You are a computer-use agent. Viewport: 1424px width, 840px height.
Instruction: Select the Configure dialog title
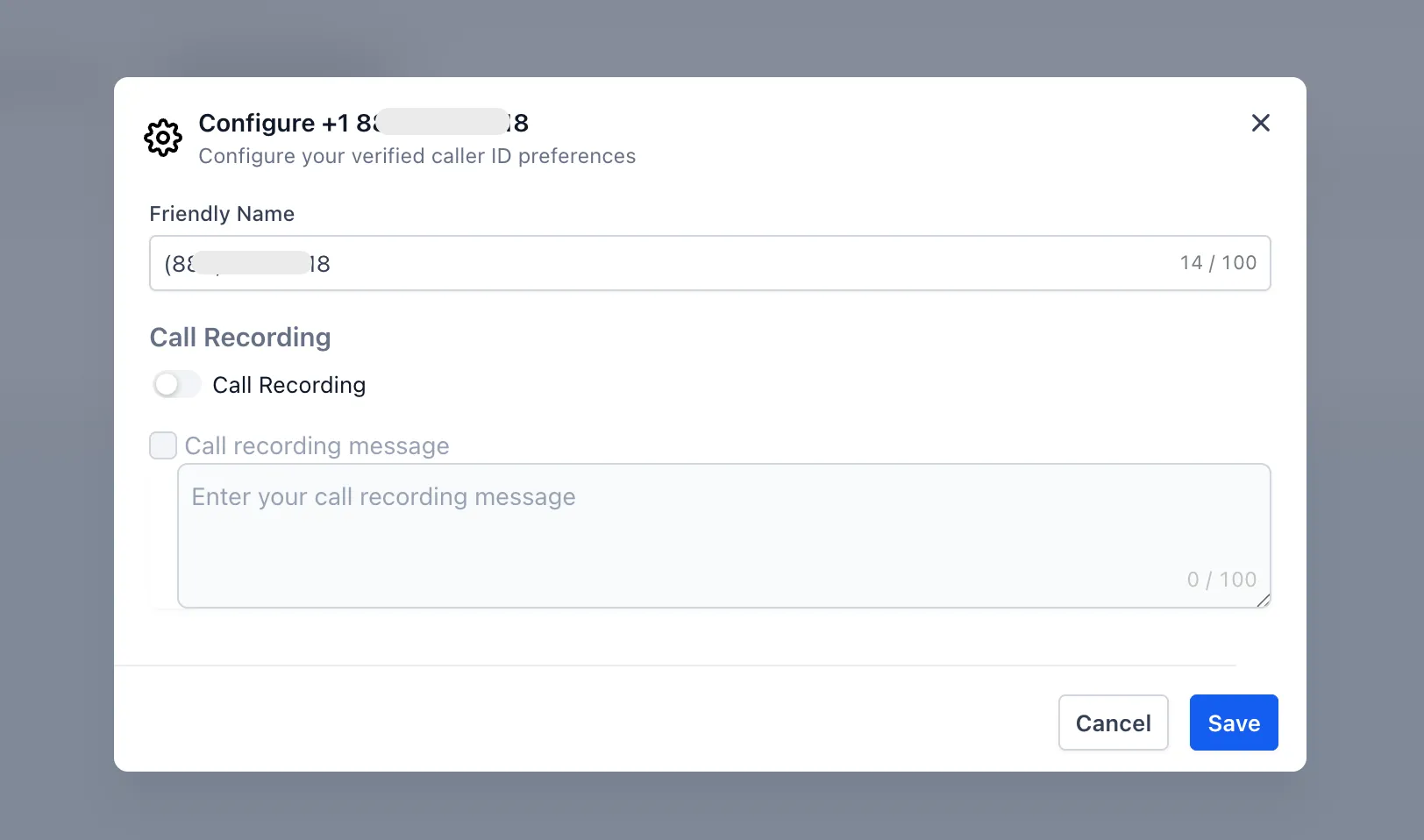point(363,123)
